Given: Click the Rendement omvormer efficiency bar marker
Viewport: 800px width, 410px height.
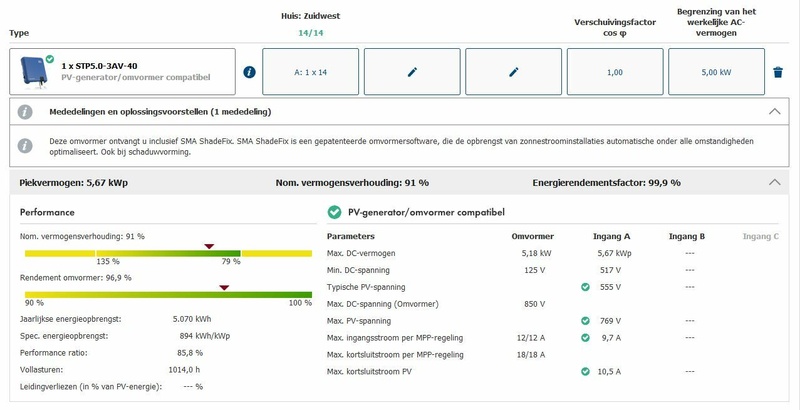Looking at the screenshot, I should pyautogui.click(x=224, y=288).
